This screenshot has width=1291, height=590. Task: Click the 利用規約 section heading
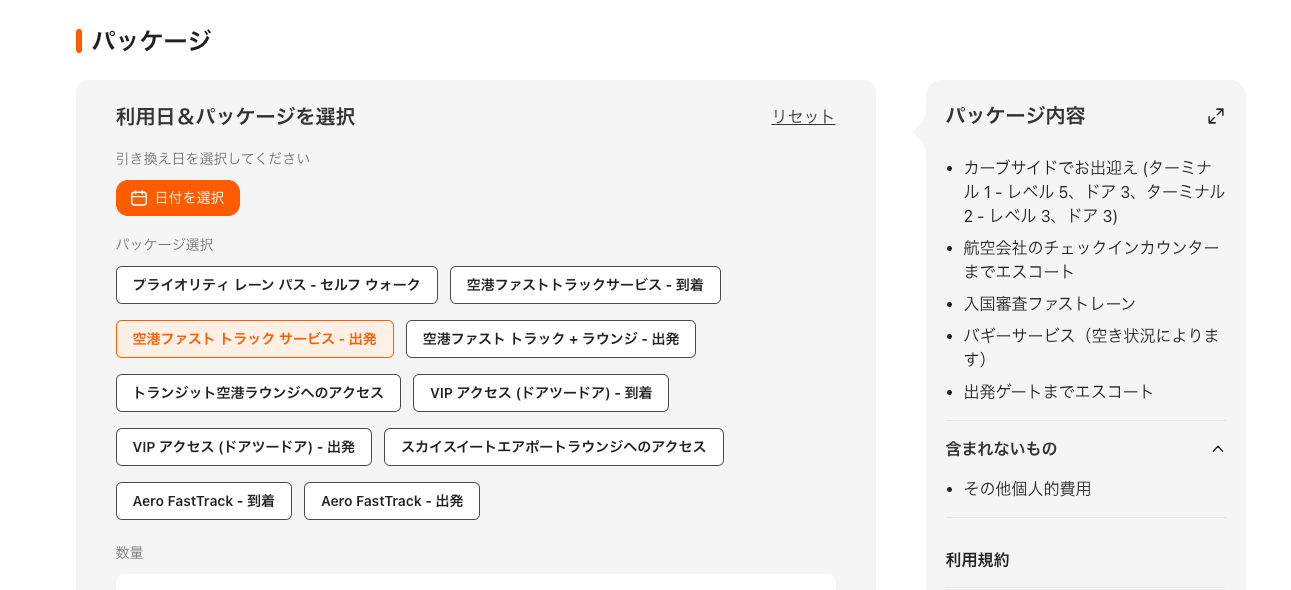click(x=978, y=560)
